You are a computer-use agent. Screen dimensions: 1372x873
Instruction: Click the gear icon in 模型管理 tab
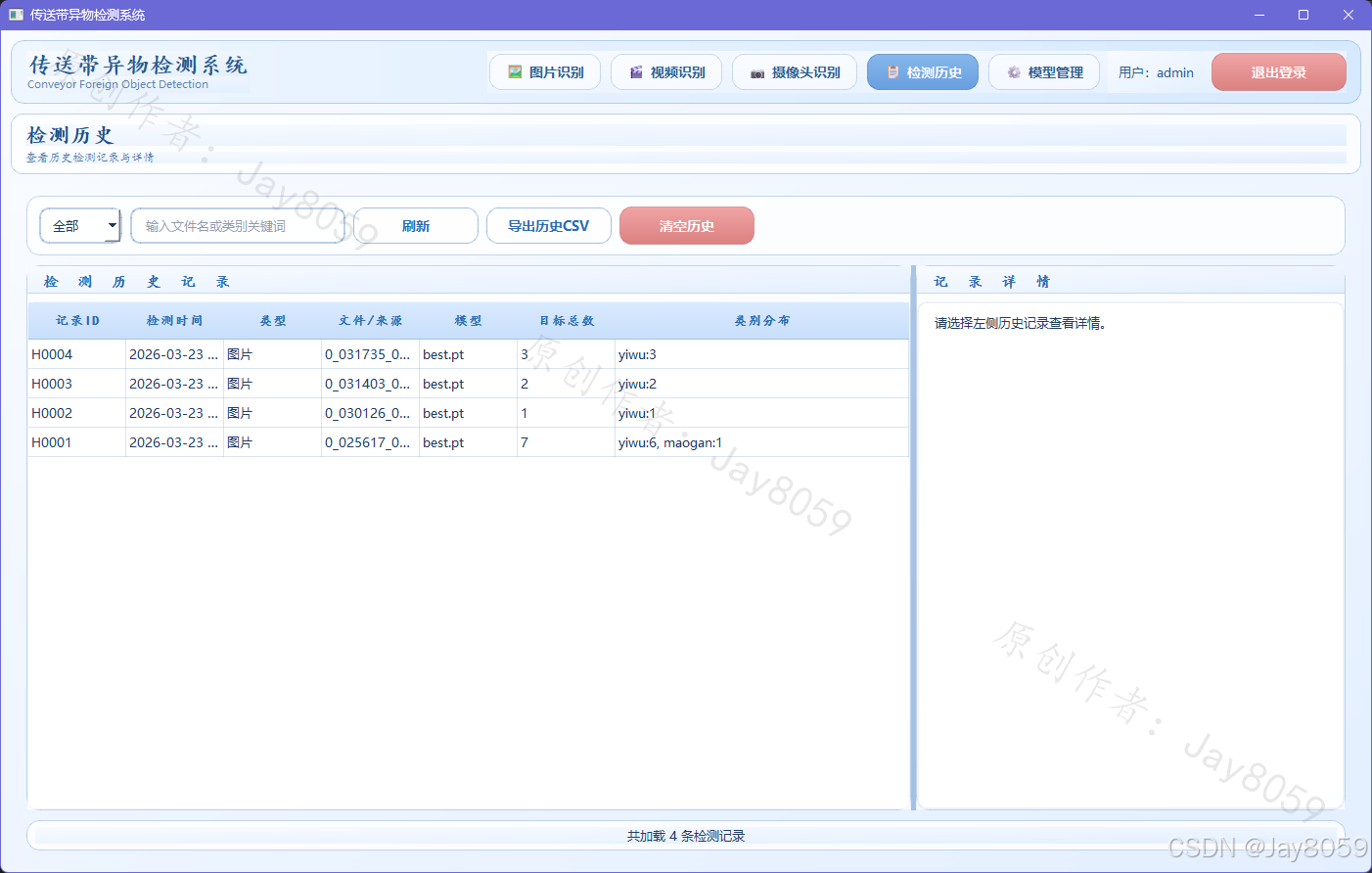(1014, 72)
